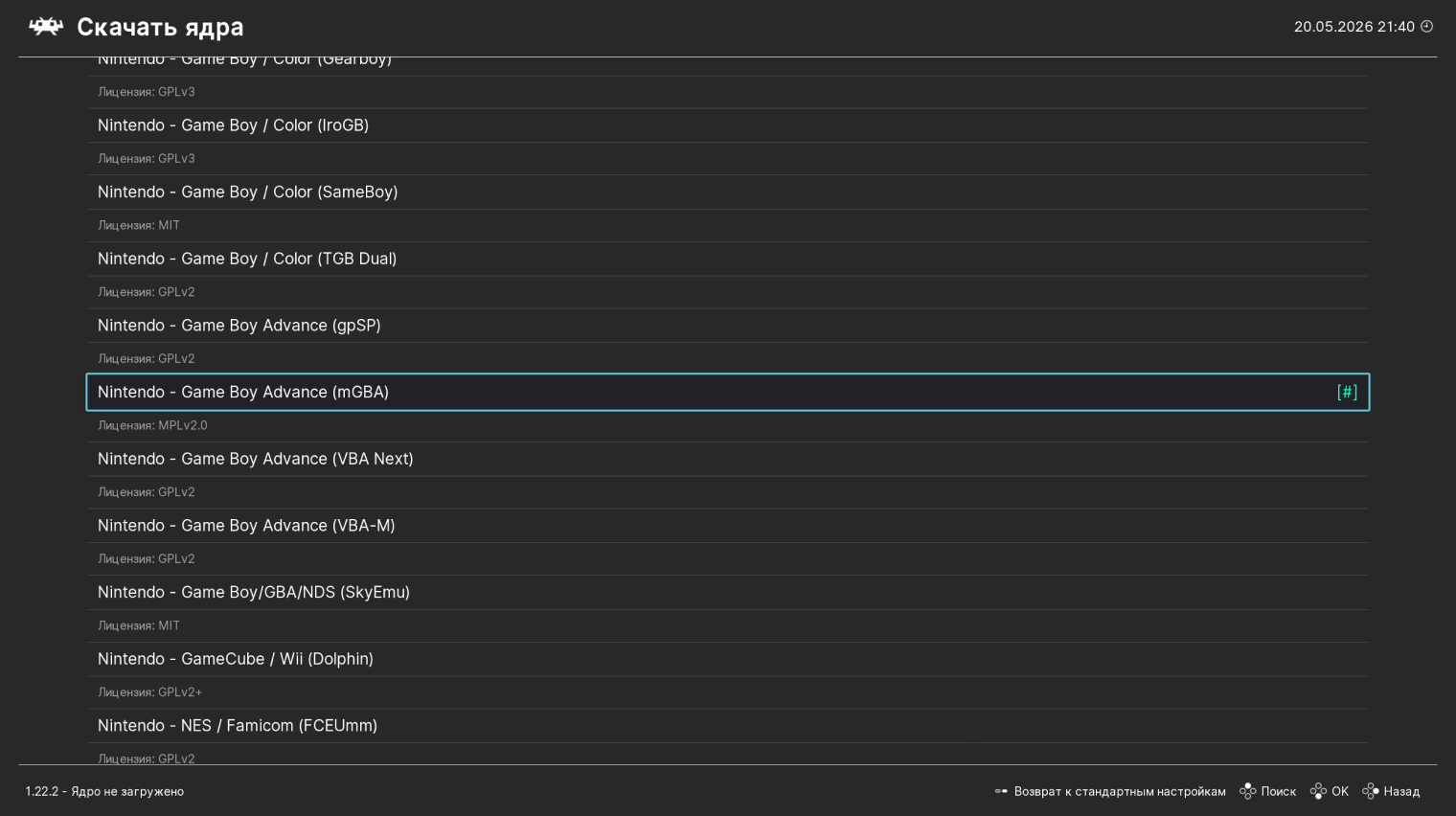Download Nintendo - GameCube / Wii (Dolphin)

728,659
